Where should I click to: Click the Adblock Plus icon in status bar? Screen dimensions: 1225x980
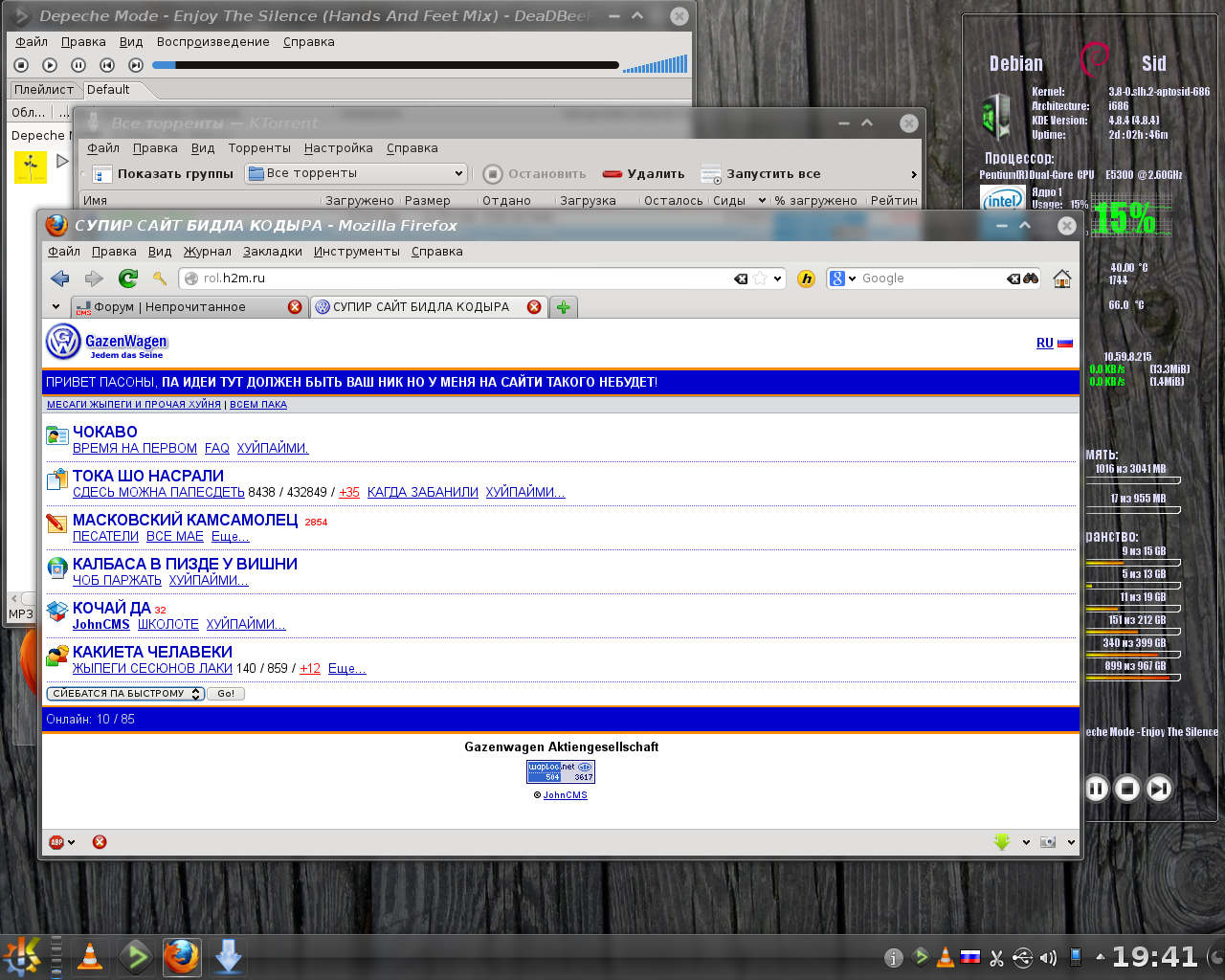56,842
